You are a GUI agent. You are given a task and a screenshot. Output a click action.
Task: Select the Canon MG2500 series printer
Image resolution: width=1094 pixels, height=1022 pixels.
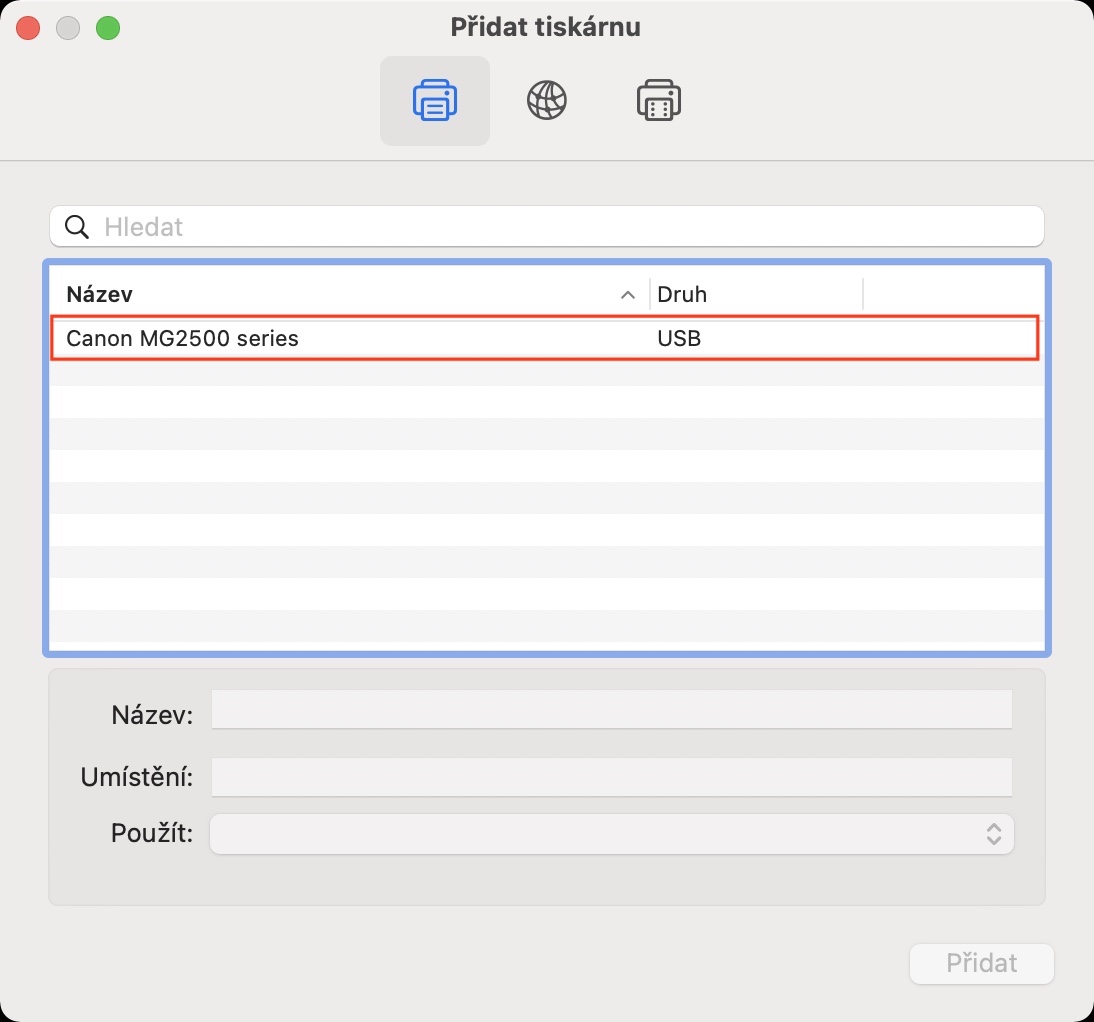click(x=183, y=338)
